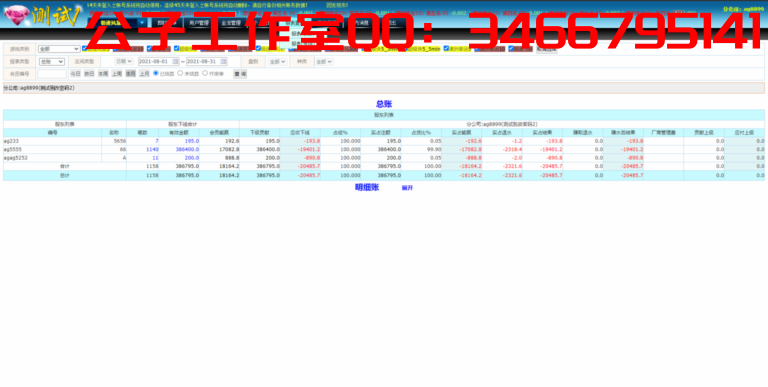This screenshot has width=768, height=387.
Task: Select the 已结算 radio button
Action: pos(156,73)
